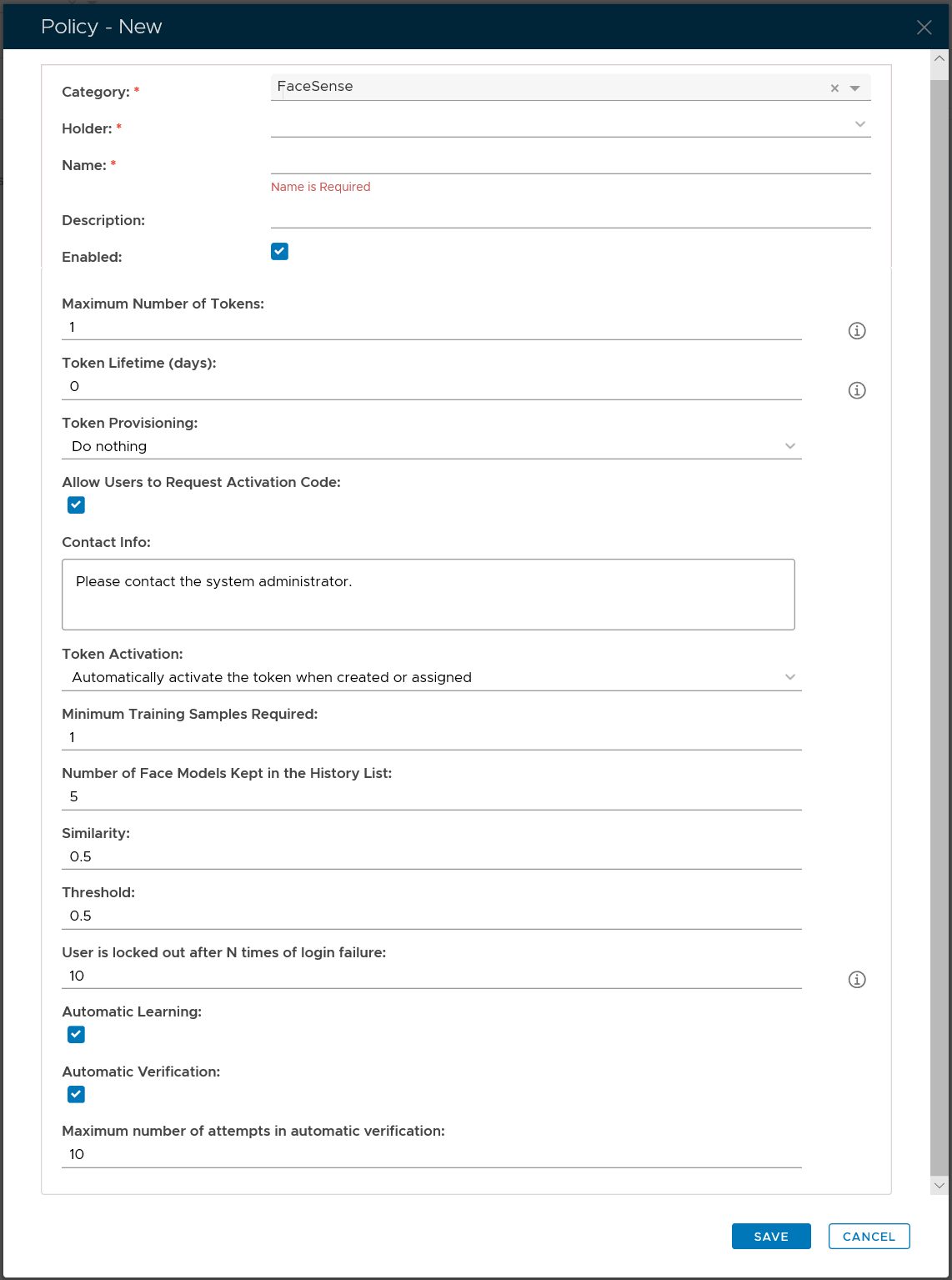This screenshot has height=1280, width=952.
Task: Select the Similarity value field
Action: click(x=431, y=856)
